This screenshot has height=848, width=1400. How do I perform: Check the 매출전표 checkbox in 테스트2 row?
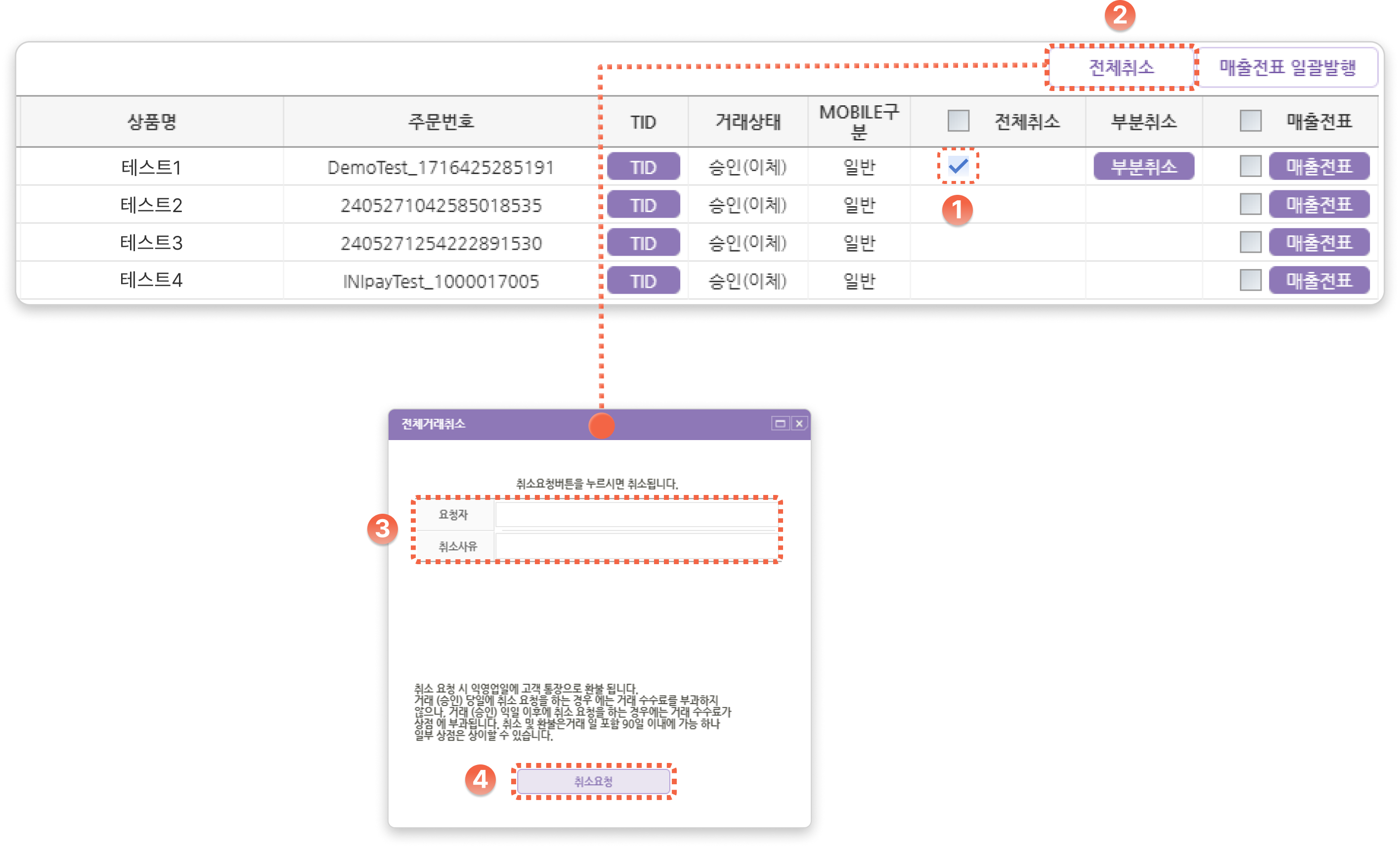(x=1250, y=204)
